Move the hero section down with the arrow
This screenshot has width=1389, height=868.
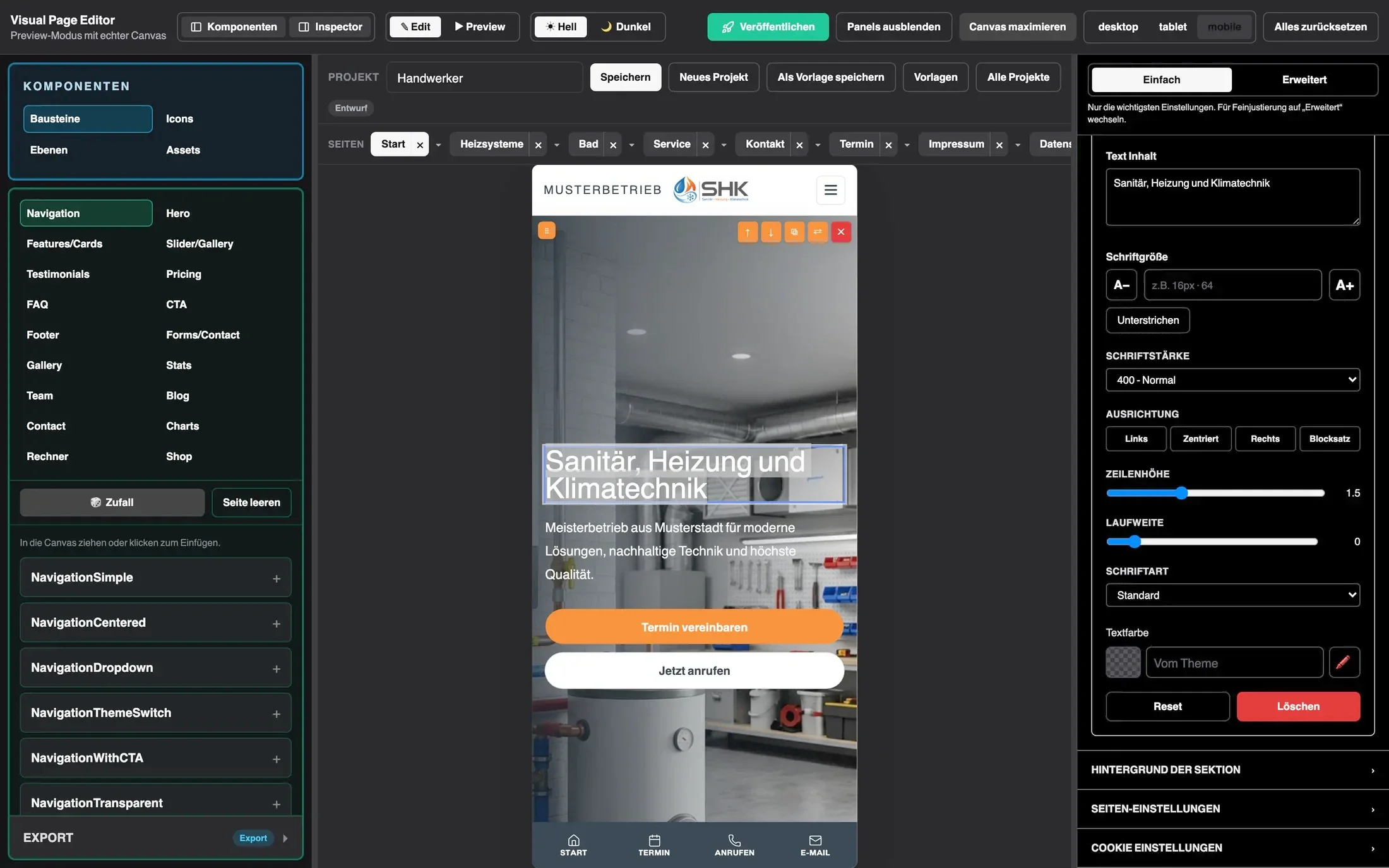(x=771, y=232)
